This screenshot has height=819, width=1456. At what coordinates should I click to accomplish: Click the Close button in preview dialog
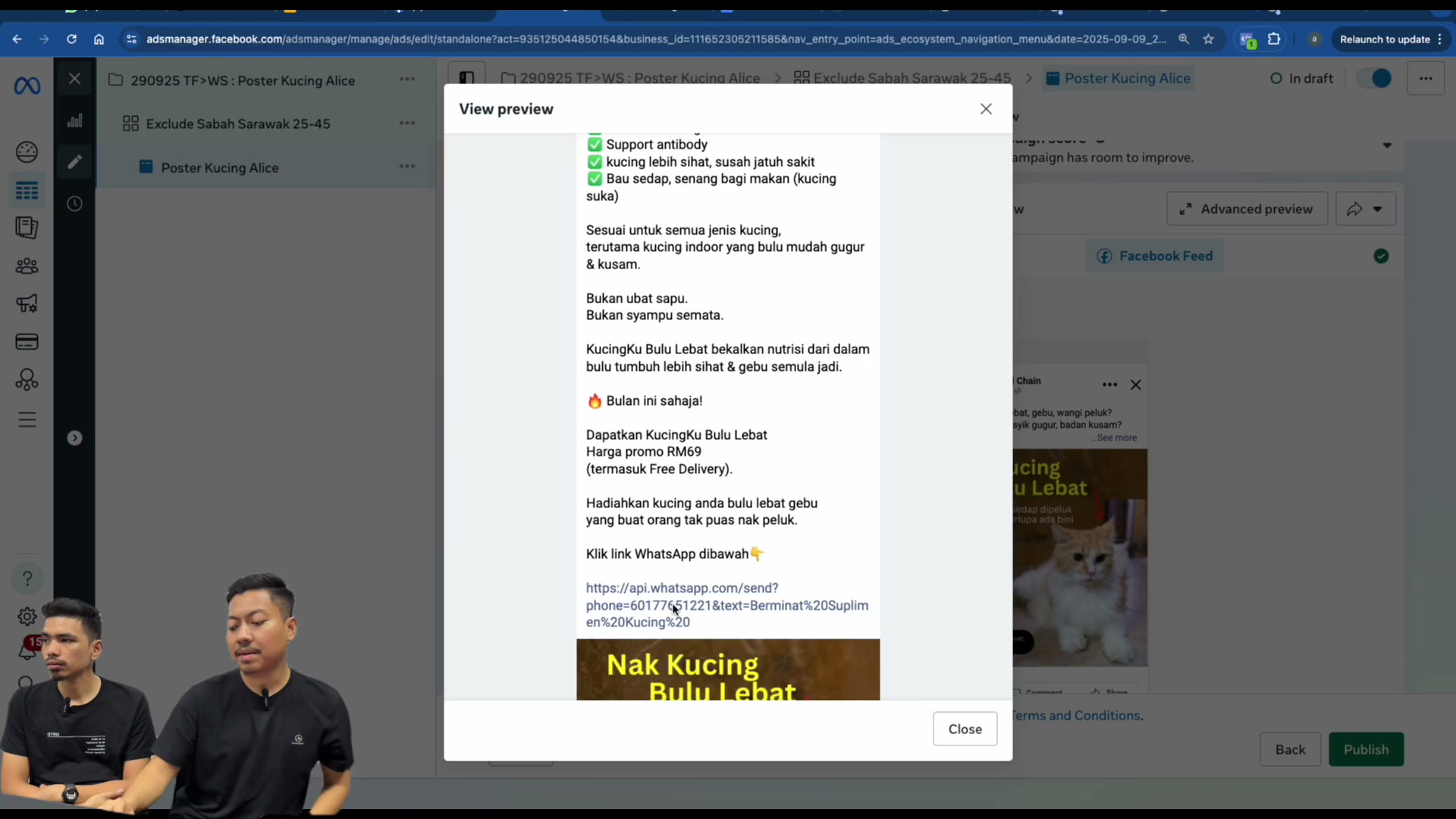click(x=965, y=729)
